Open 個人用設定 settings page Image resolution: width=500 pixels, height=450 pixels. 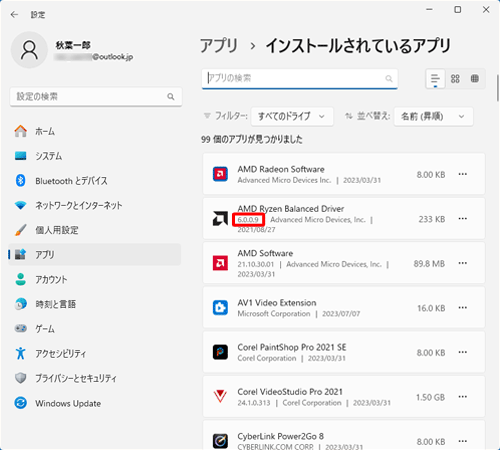(95, 230)
